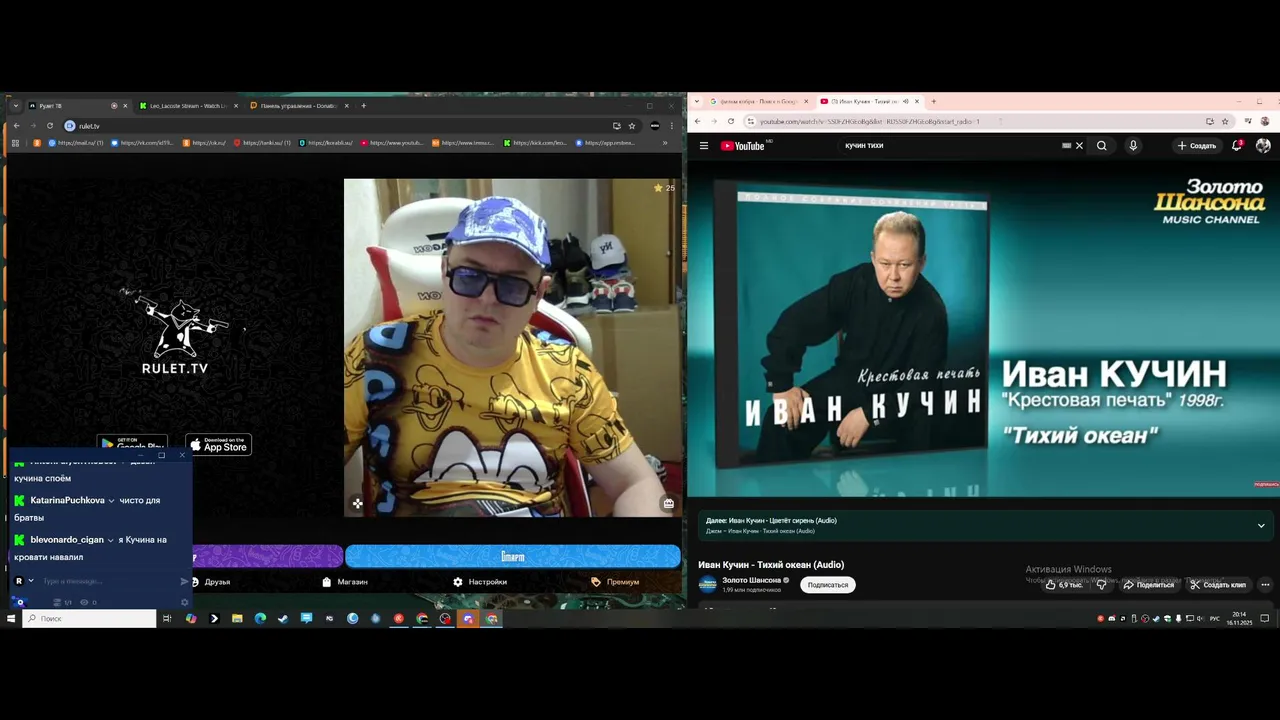This screenshot has height=720, width=1280.
Task: Clear the YouTube search query with X
Action: [x=1079, y=146]
